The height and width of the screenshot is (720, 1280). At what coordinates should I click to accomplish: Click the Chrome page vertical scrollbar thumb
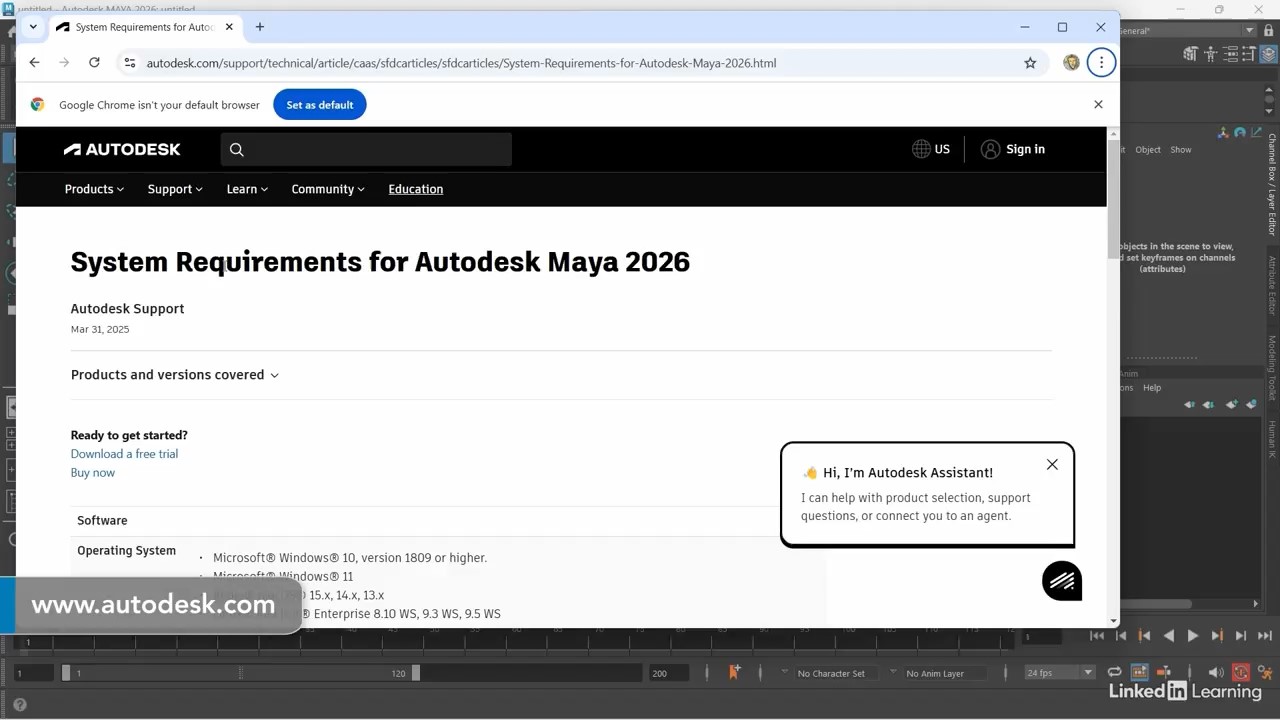coord(1113,198)
